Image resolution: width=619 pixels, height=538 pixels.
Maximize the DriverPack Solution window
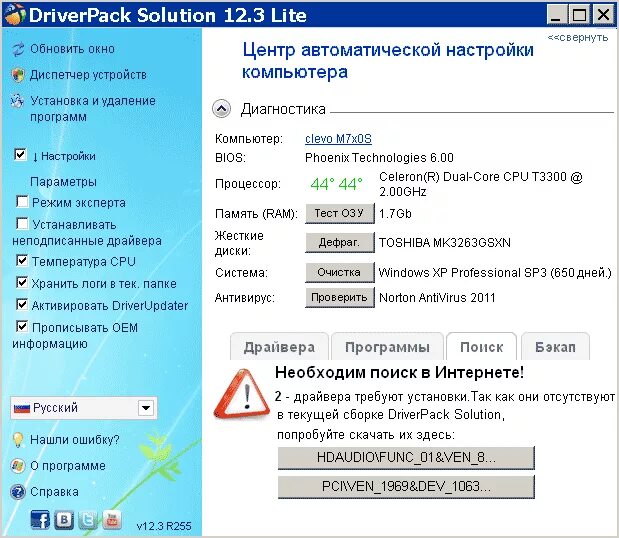click(x=580, y=15)
